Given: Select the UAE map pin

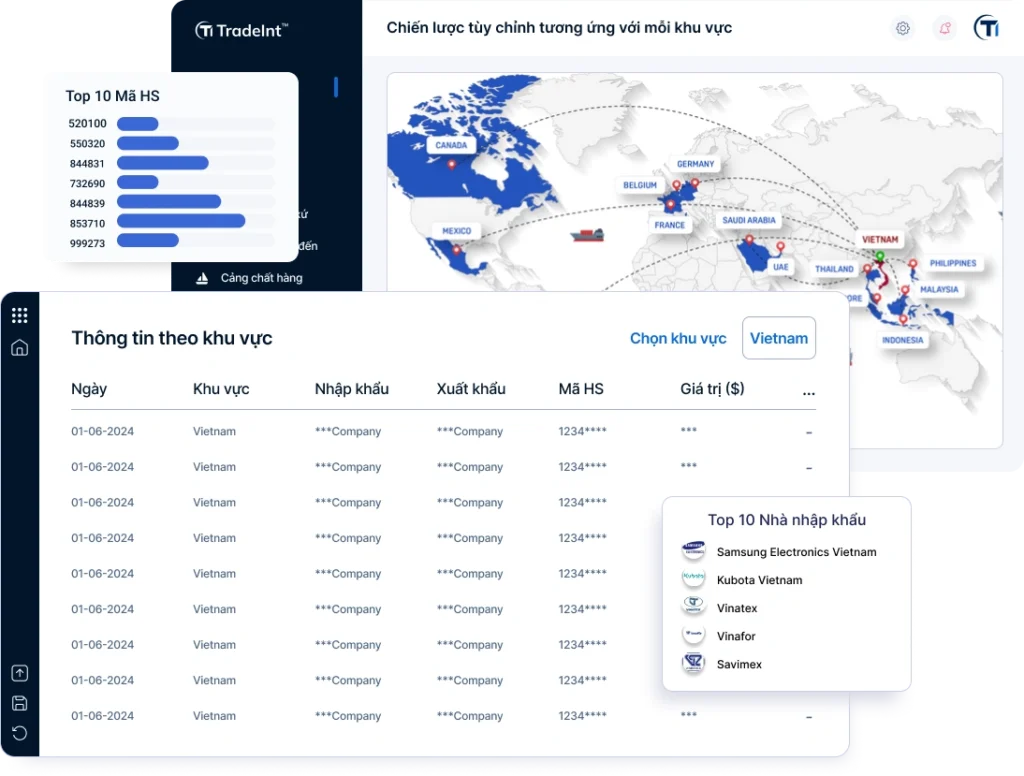Looking at the screenshot, I should coord(780,247).
